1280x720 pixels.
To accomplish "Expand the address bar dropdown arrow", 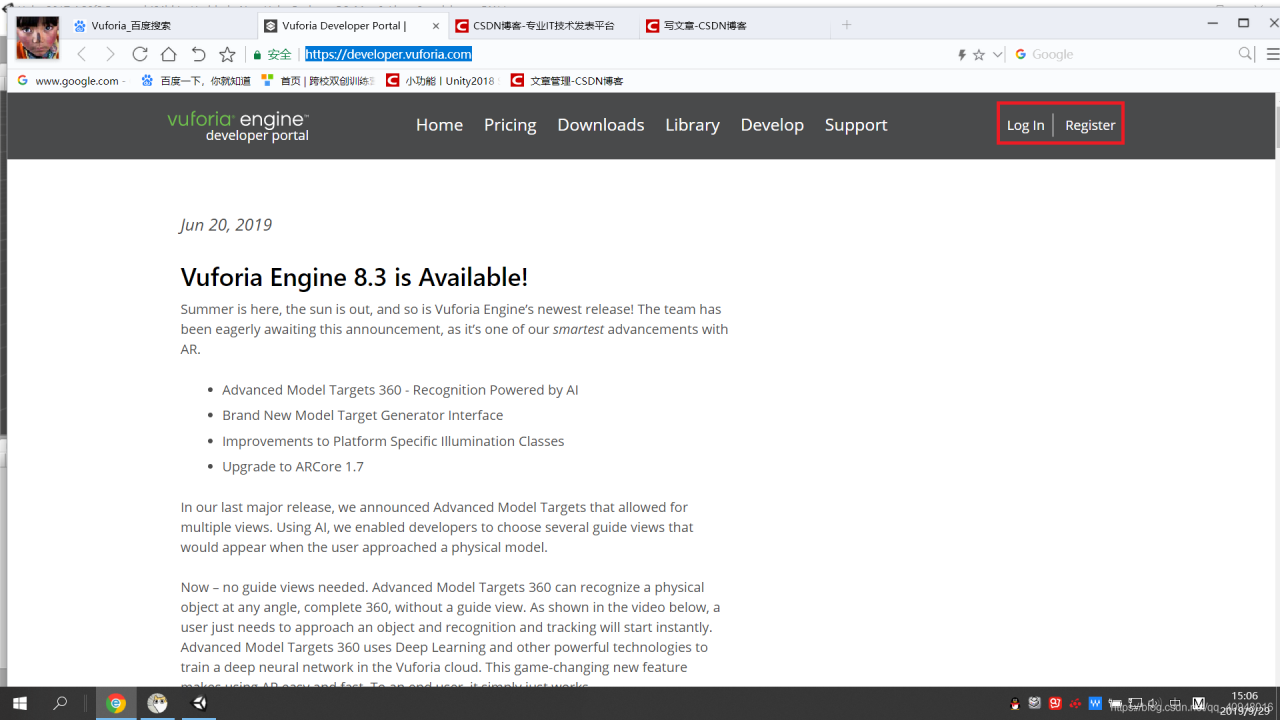I will (x=998, y=55).
